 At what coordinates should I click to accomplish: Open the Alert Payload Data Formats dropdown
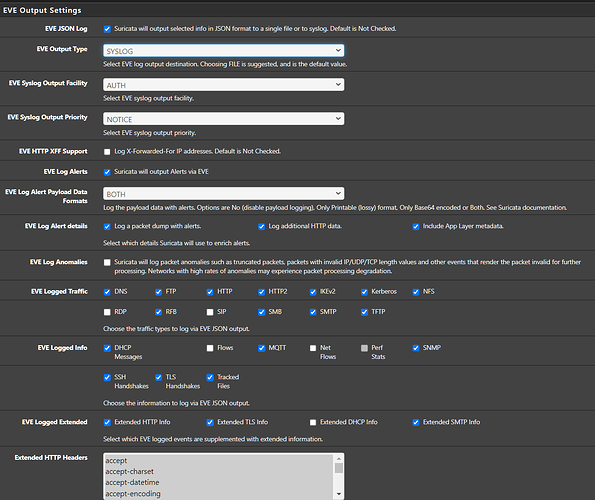[224, 193]
